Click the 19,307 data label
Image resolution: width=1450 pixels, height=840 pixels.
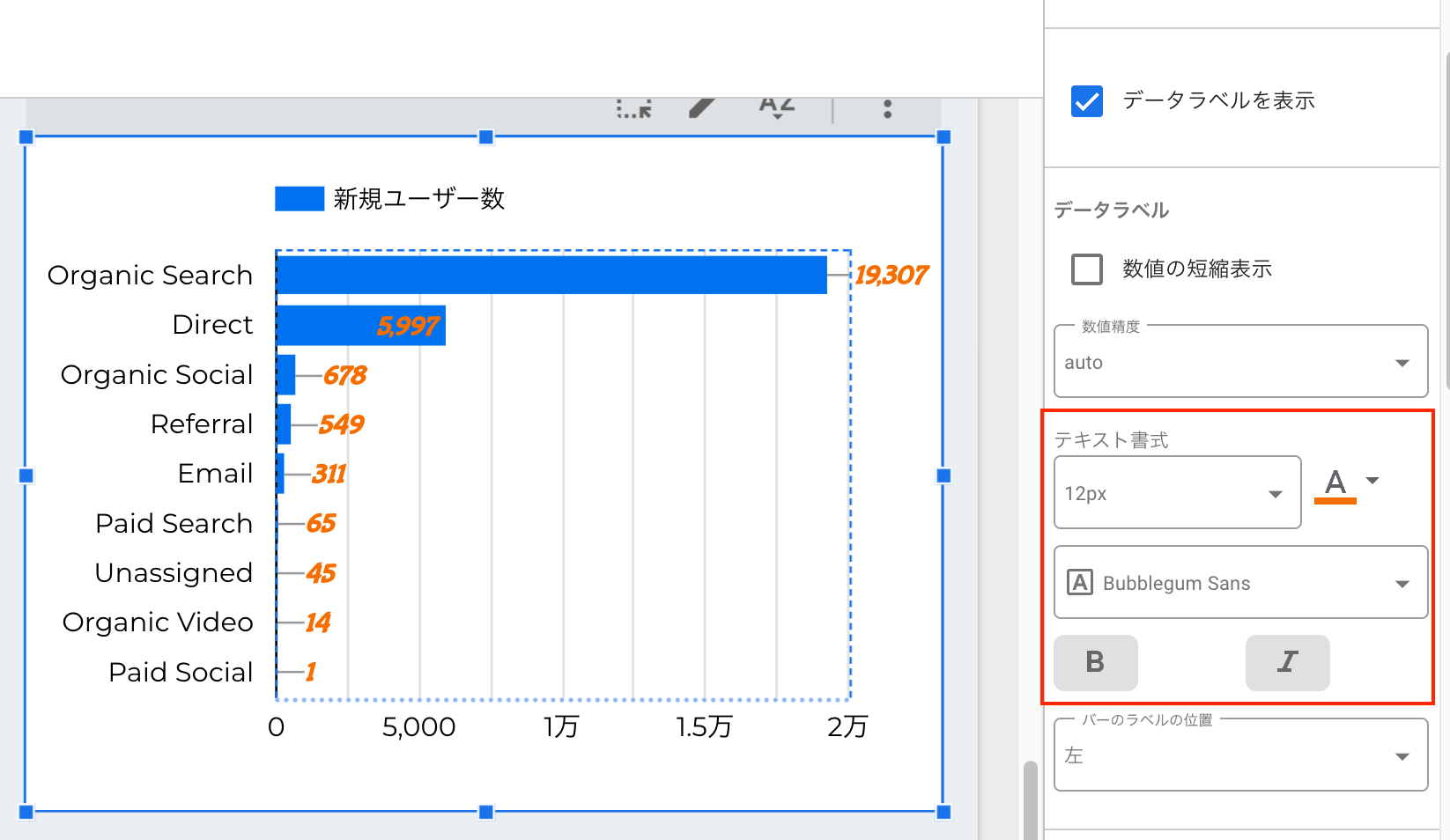point(891,276)
